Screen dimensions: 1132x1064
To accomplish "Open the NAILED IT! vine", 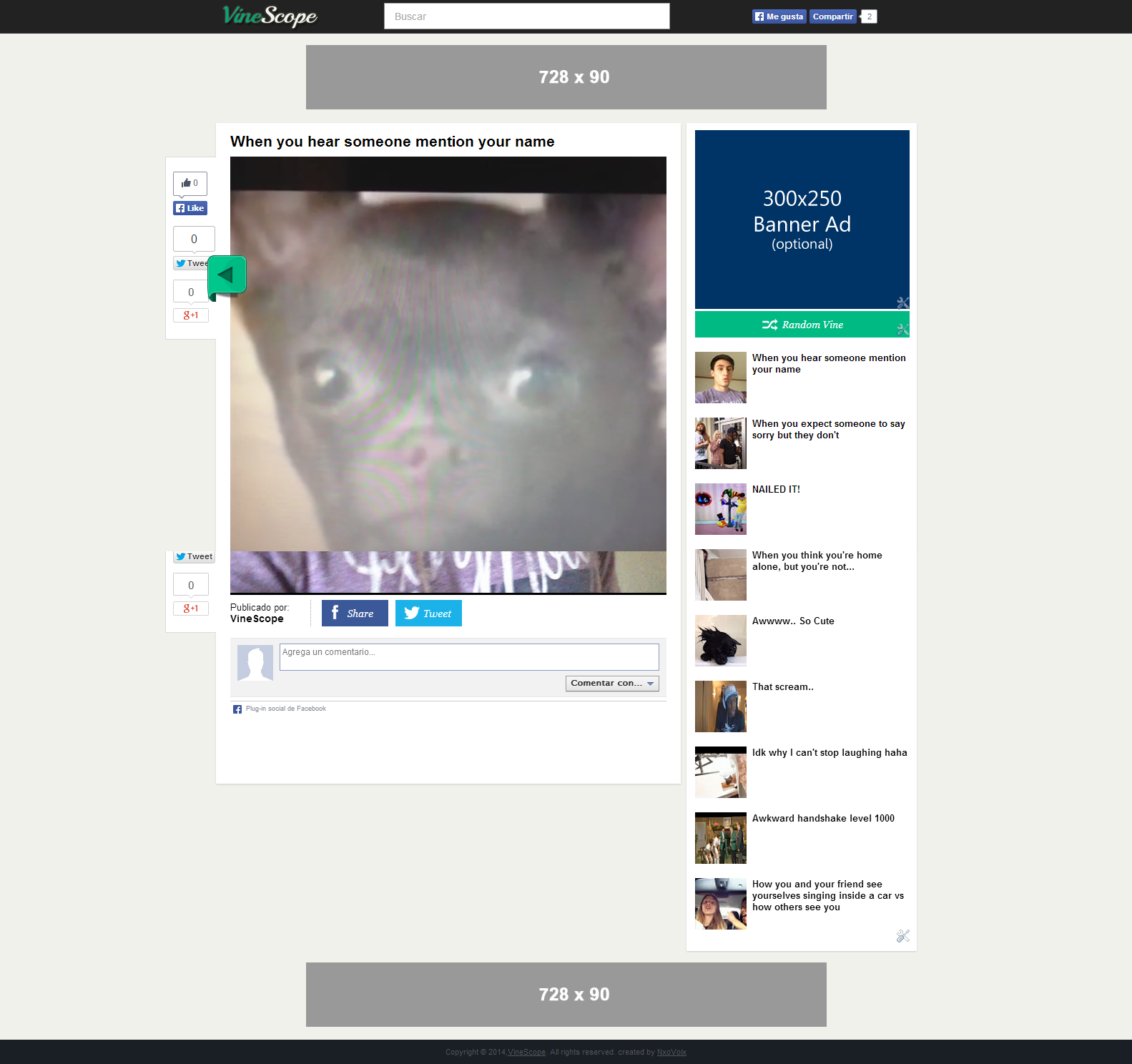I will coord(776,490).
